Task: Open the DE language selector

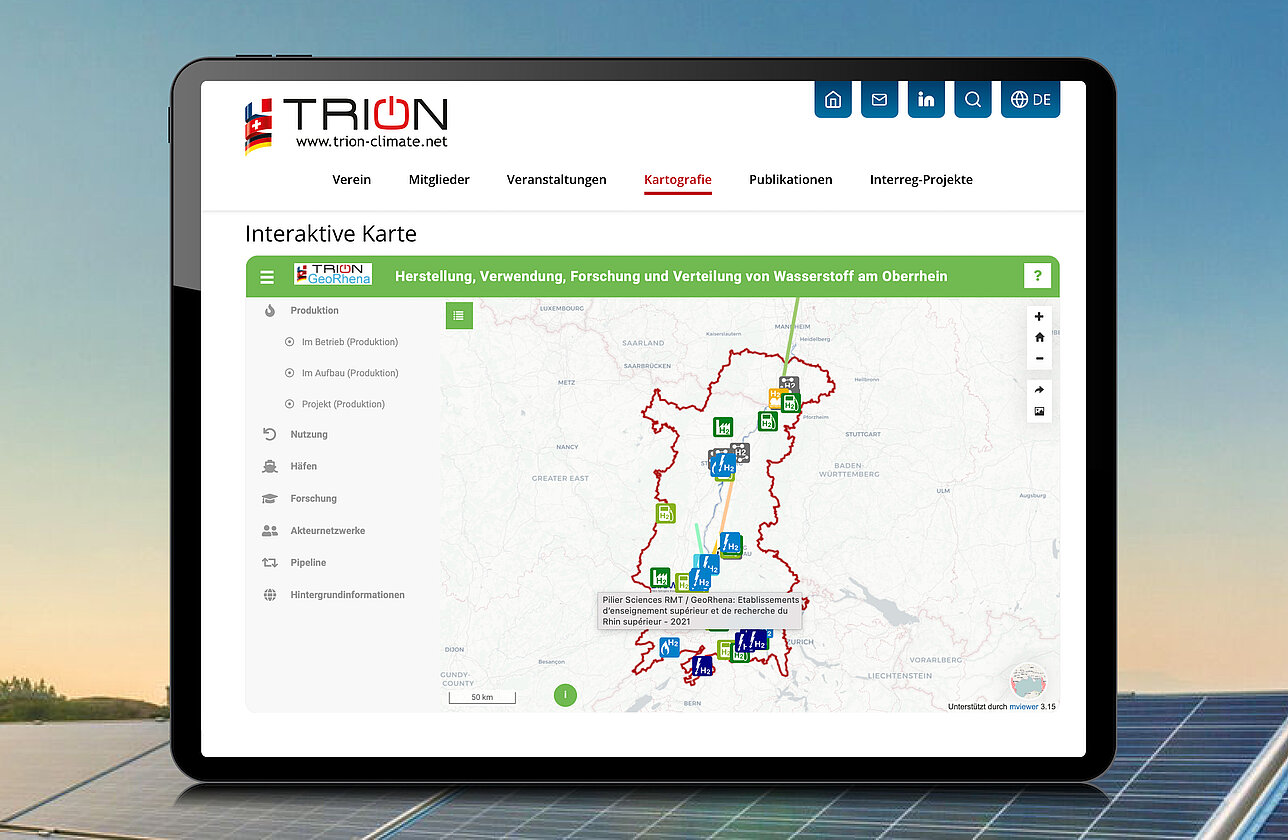Action: tap(1030, 99)
